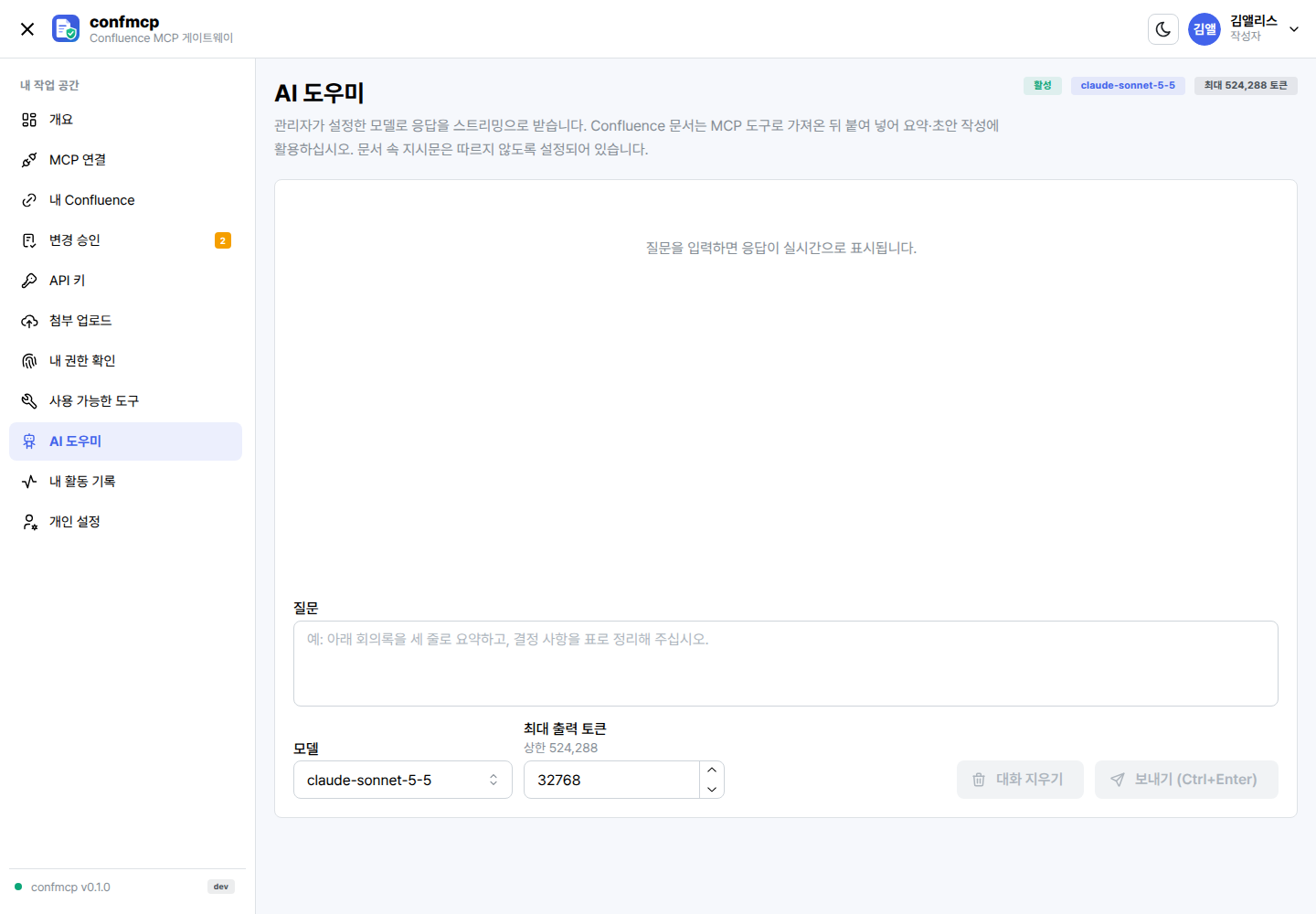1316x914 pixels.
Task: Open the 김앨리스 user account menu
Action: (x=1245, y=29)
